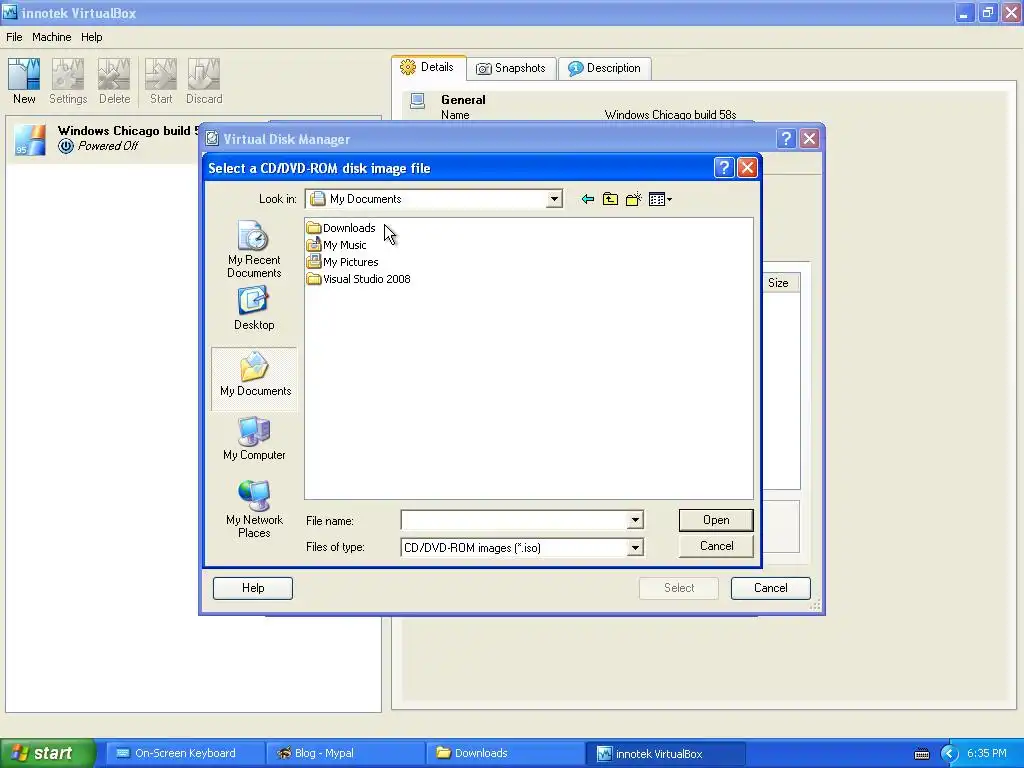The image size is (1024, 768).
Task: Open My Computer in places bar
Action: coord(254,439)
